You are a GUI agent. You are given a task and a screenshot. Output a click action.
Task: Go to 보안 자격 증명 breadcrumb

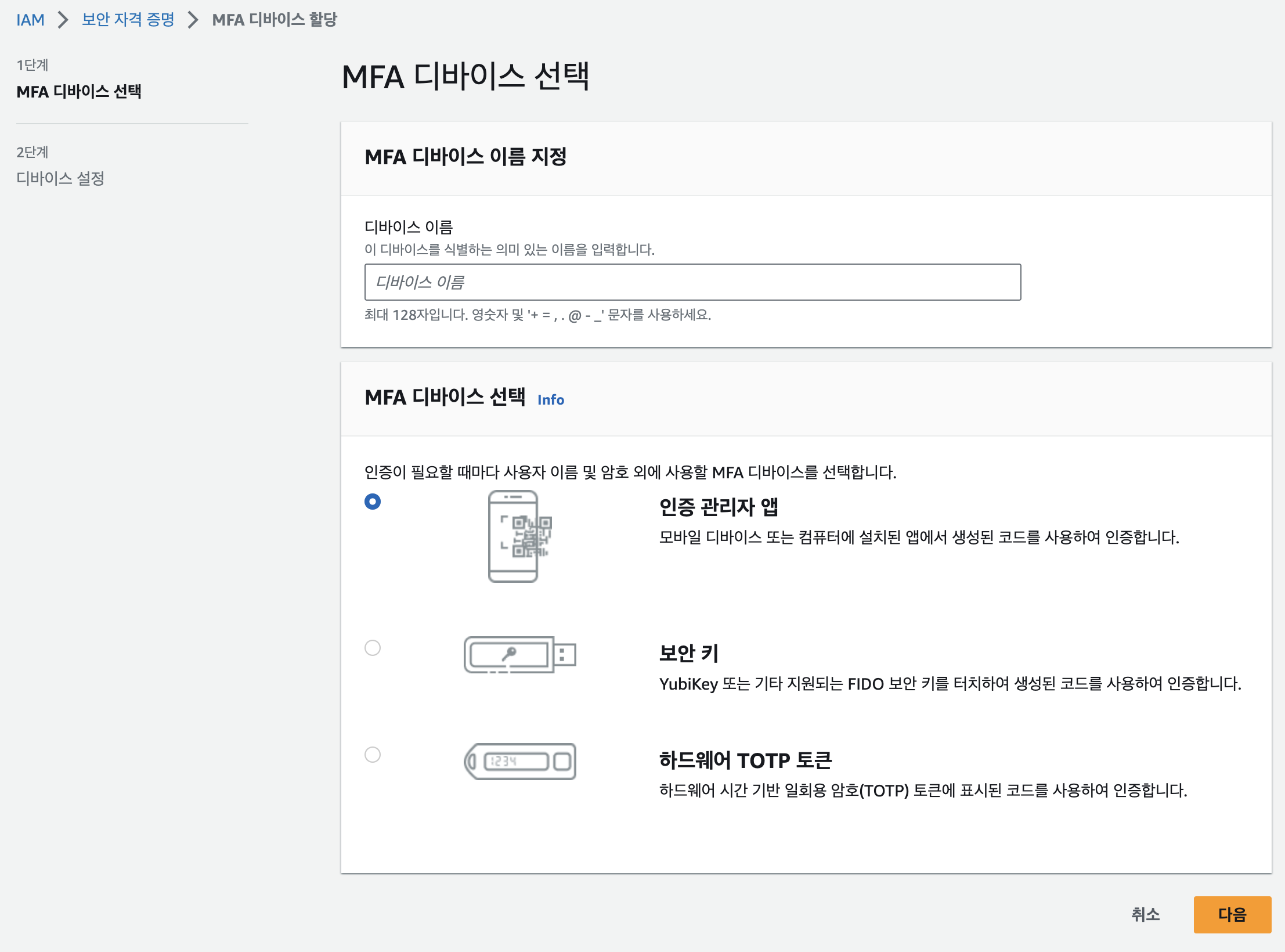point(128,20)
